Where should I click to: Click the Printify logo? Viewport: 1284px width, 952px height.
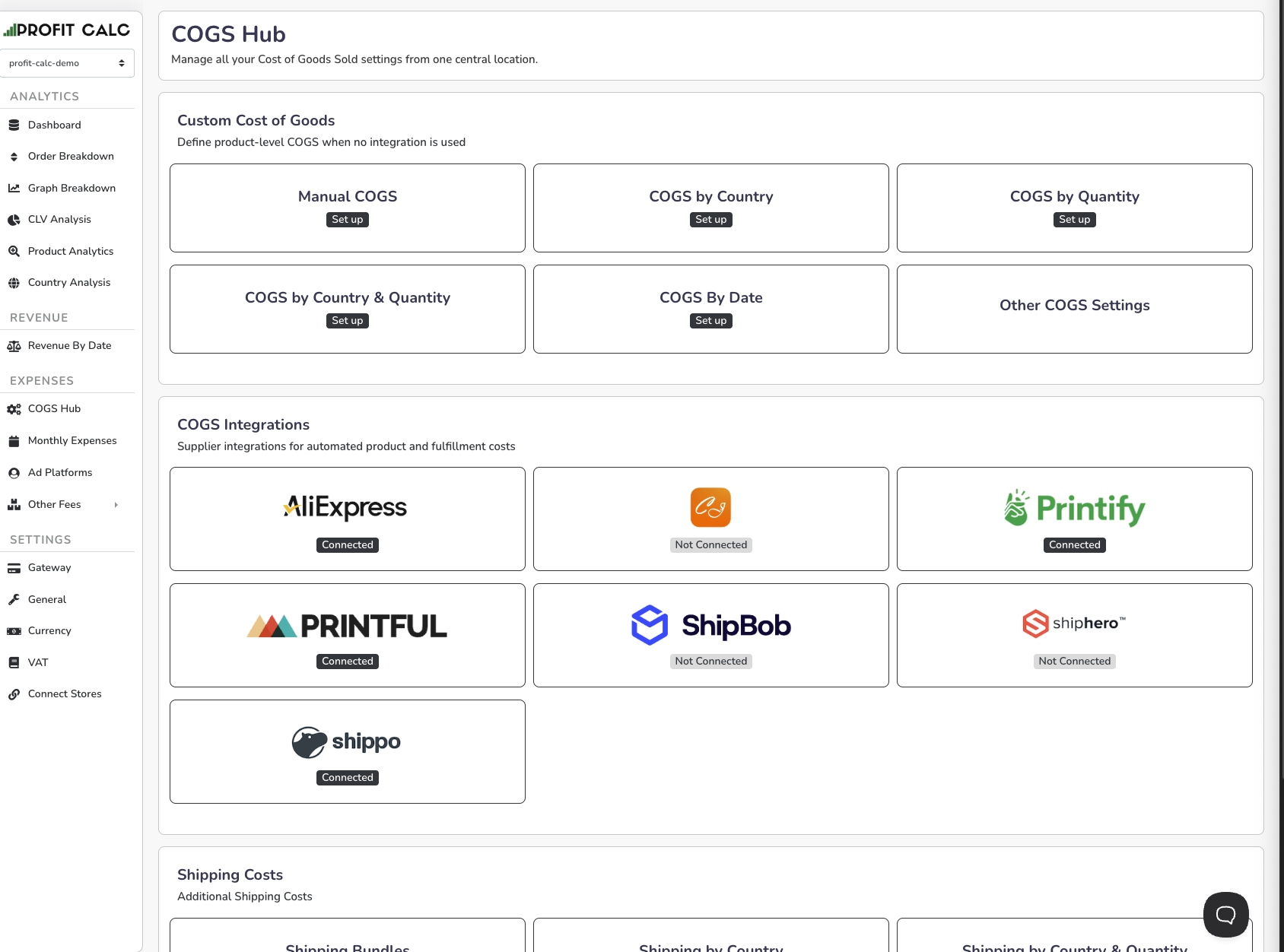coord(1074,508)
